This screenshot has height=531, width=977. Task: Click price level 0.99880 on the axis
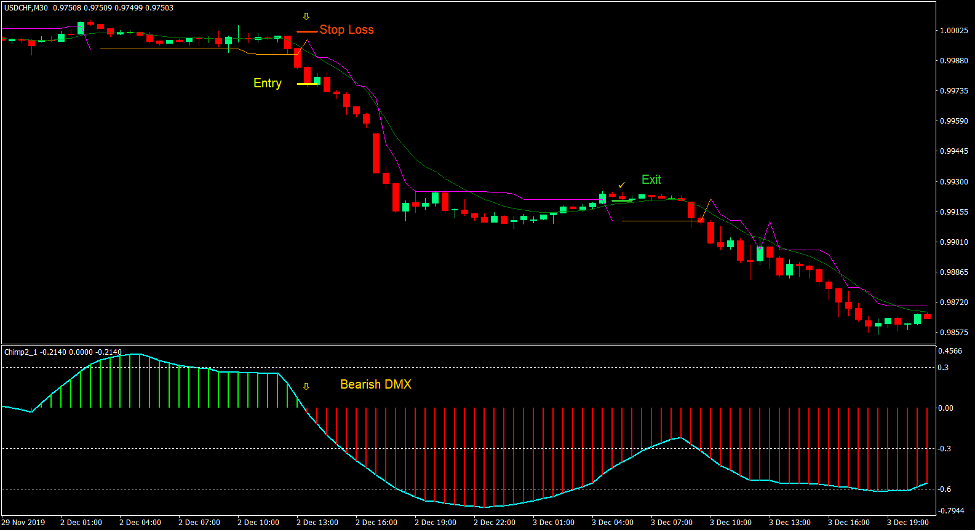(x=953, y=61)
